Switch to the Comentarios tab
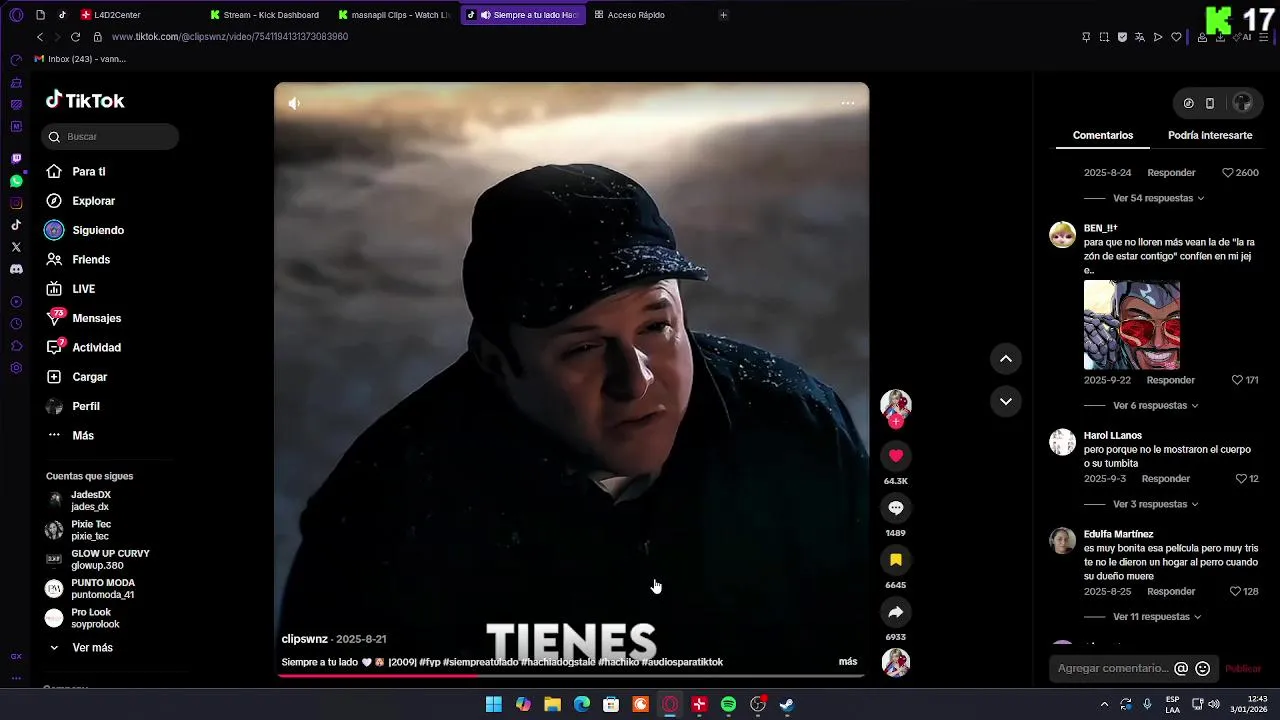 pos(1103,135)
